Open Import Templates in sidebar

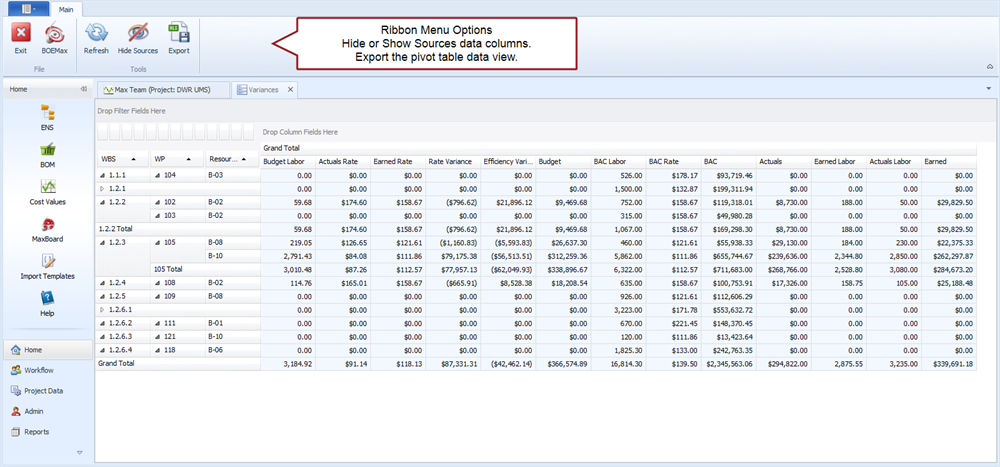pos(47,263)
